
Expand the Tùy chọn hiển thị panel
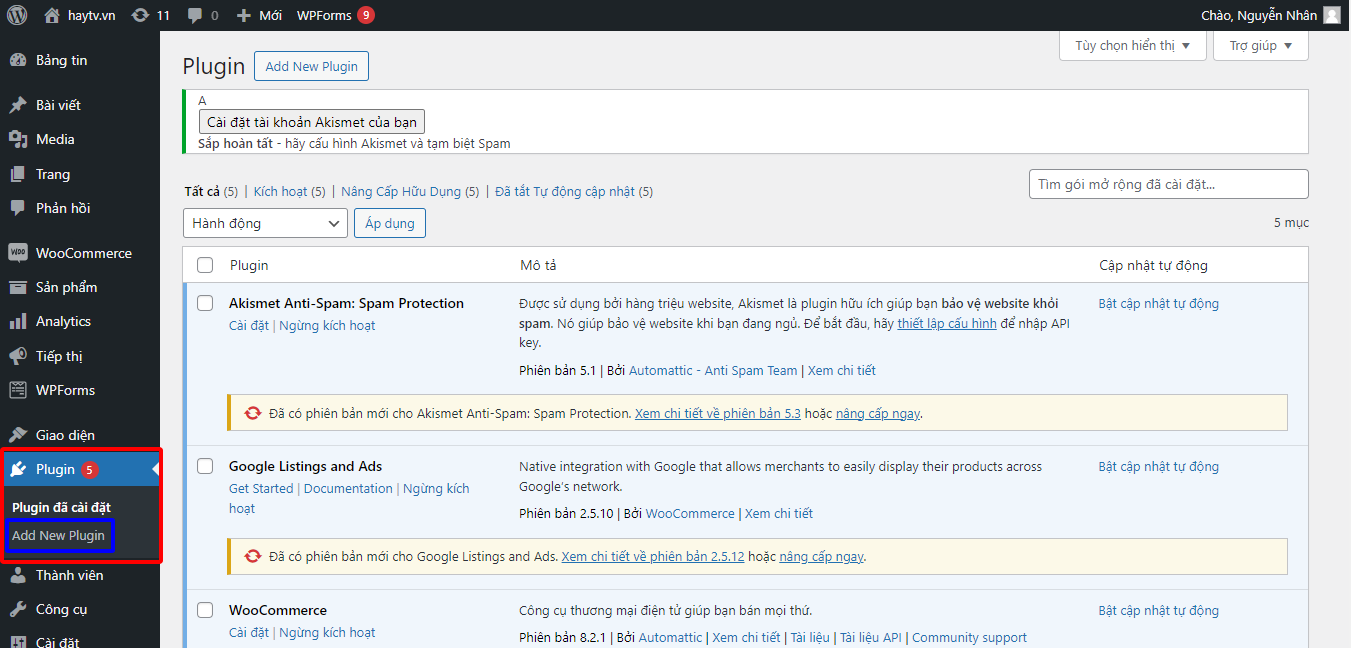tap(1133, 45)
